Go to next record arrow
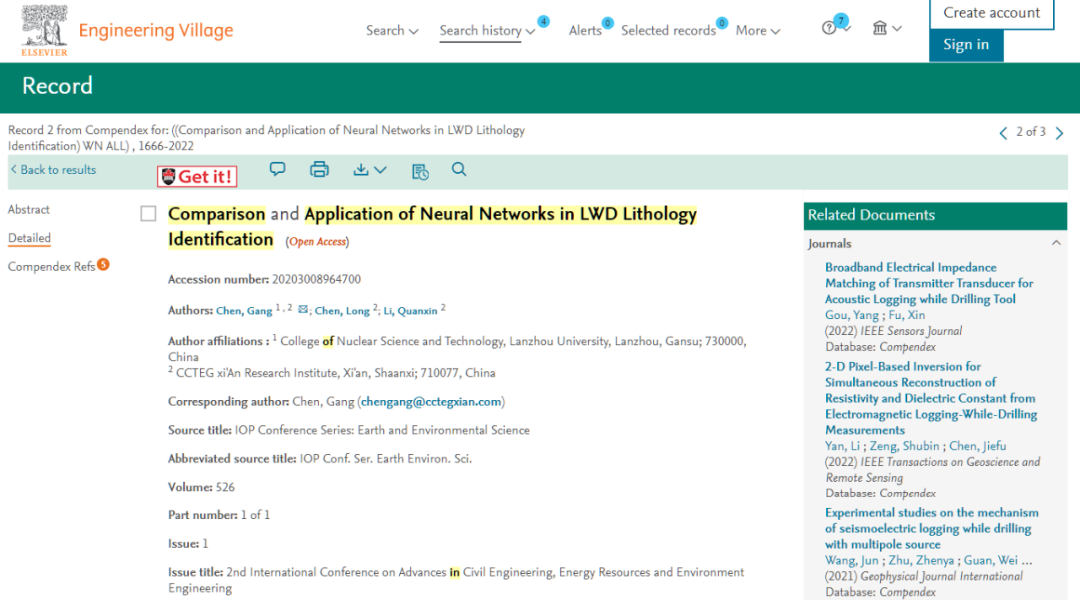This screenshot has width=1080, height=600. [x=1059, y=133]
